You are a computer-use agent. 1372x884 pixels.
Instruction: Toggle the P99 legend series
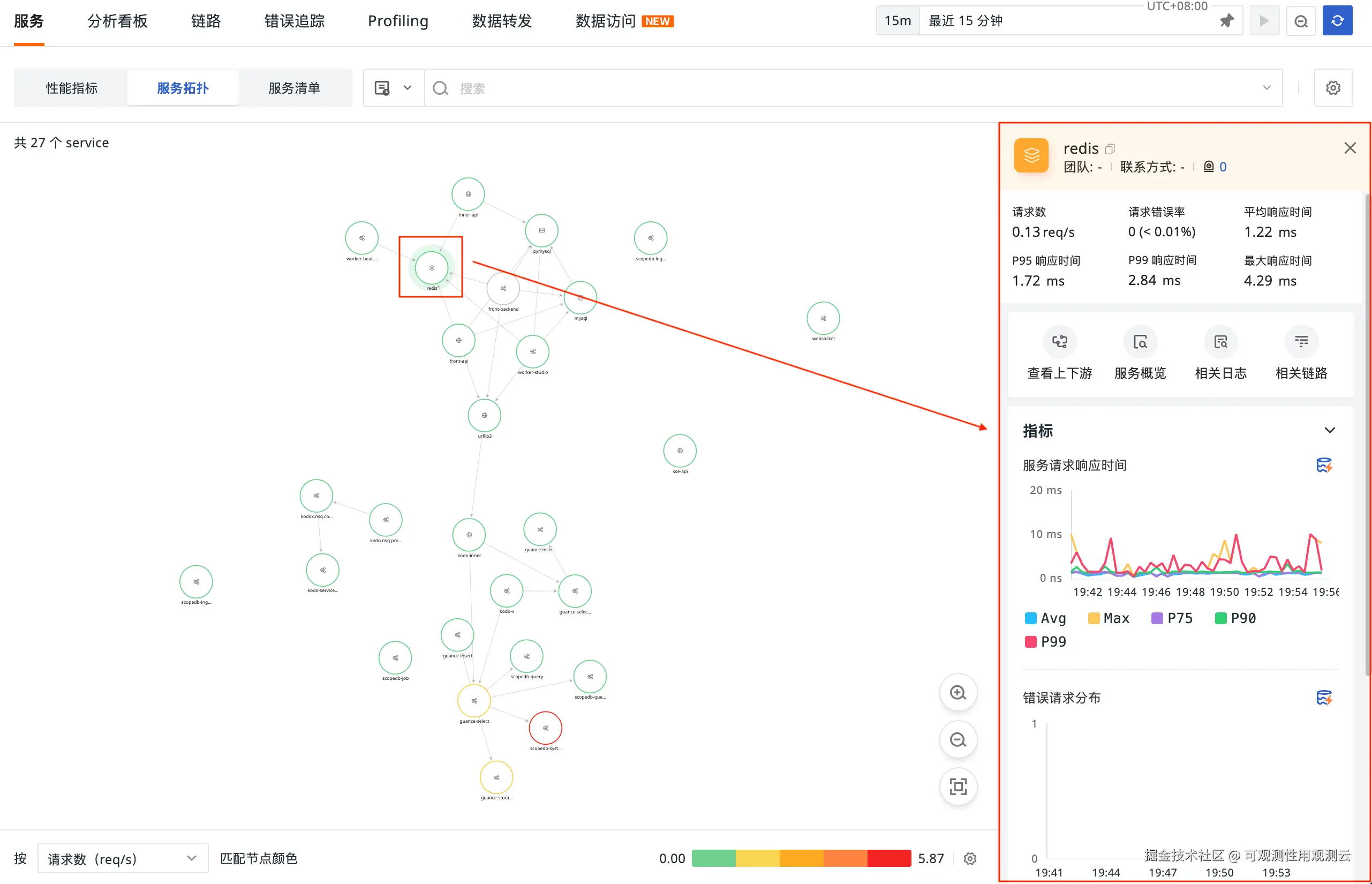[1045, 642]
